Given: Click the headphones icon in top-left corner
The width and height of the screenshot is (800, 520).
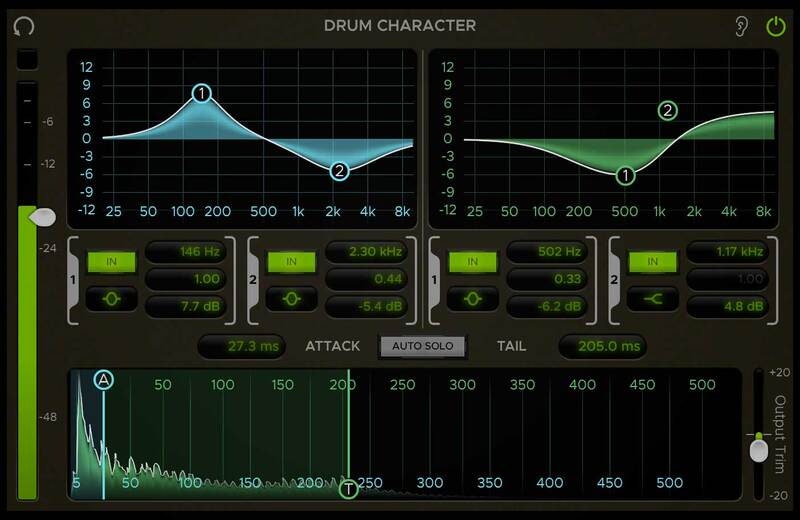Looking at the screenshot, I should tap(23, 26).
